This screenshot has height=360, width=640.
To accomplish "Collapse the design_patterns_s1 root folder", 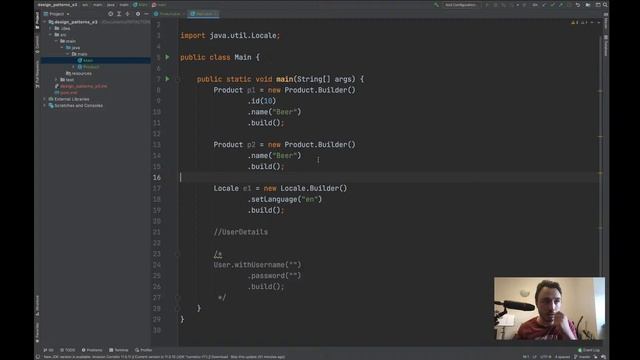I will 44,22.
